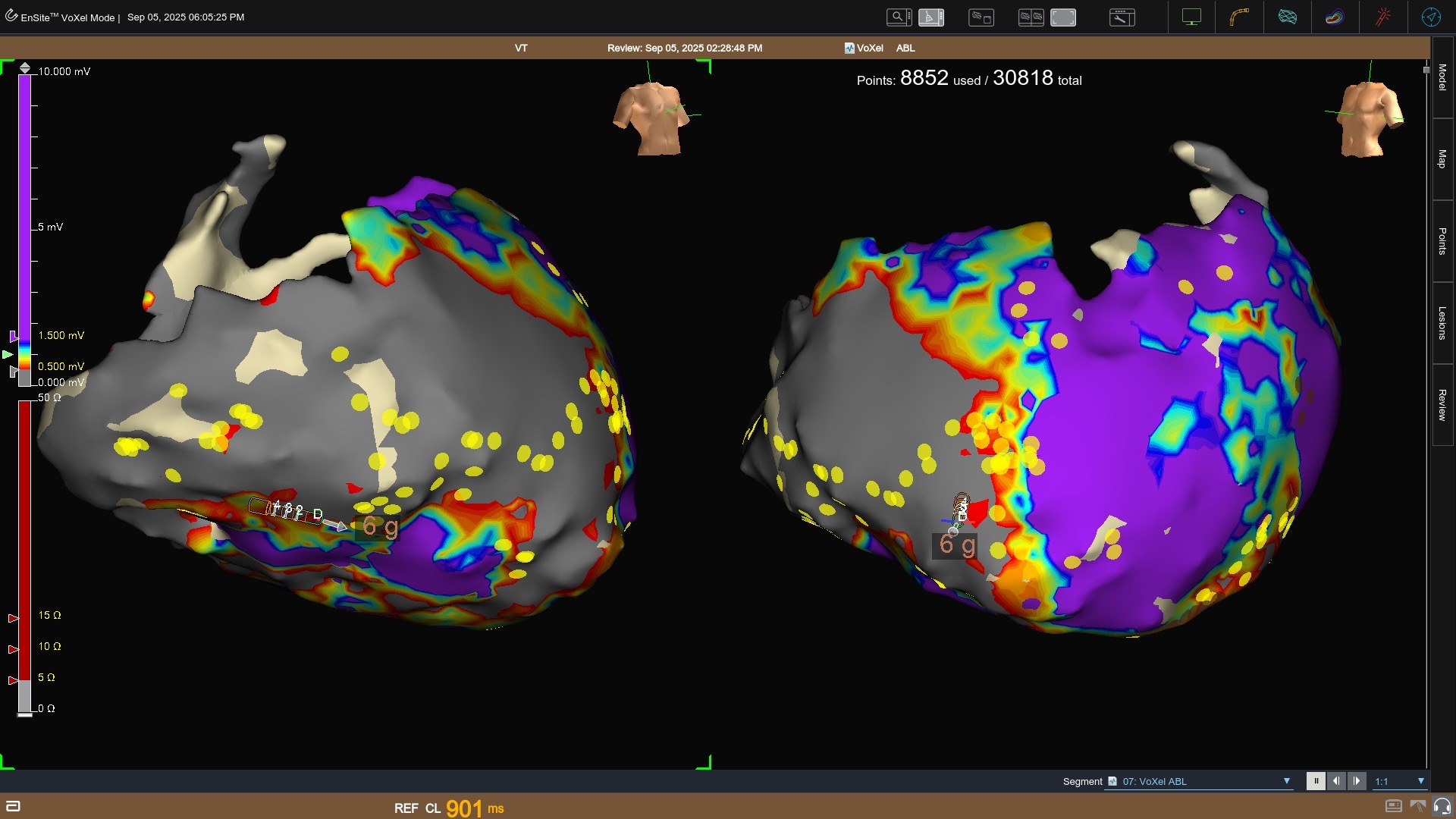Screen dimensions: 1456x819
Task: Toggle the full-screen single view layout
Action: tap(1062, 17)
